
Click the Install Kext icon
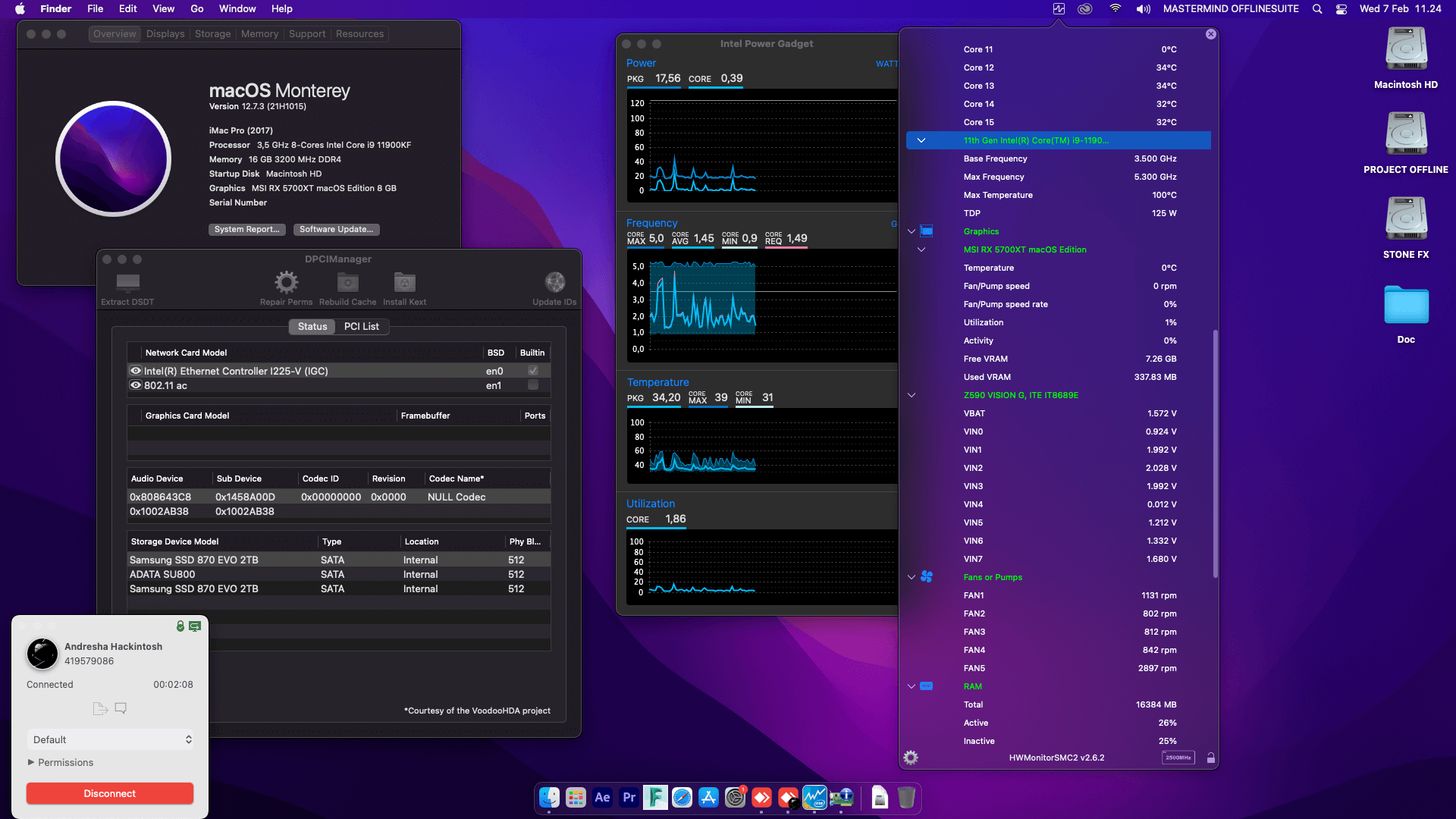(x=403, y=282)
